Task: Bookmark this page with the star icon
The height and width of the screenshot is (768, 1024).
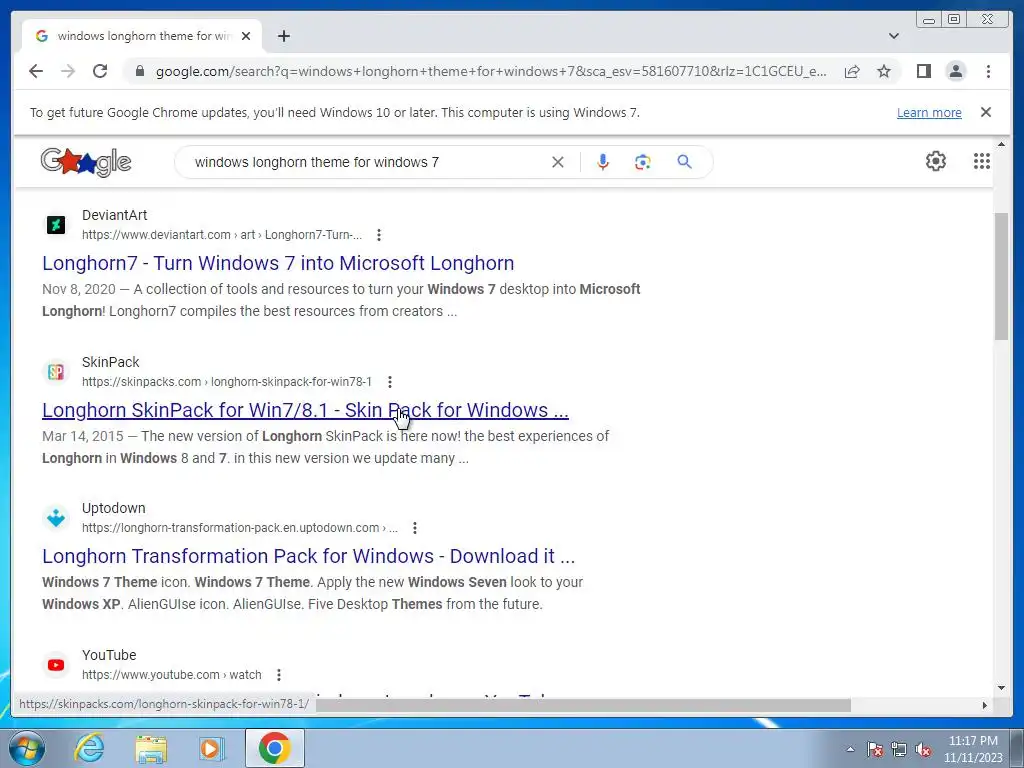Action: tap(884, 71)
